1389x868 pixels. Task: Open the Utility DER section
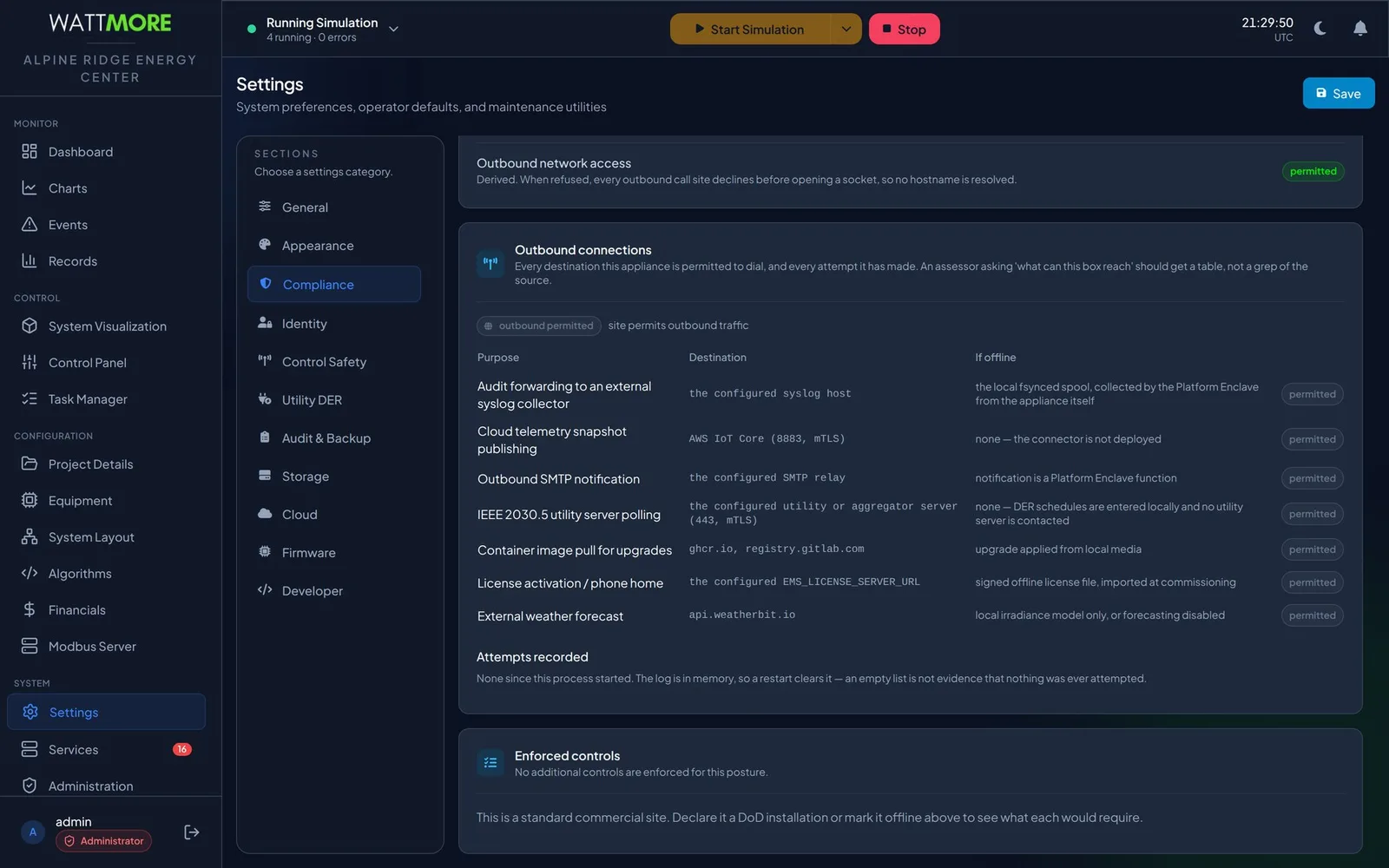tap(334, 400)
